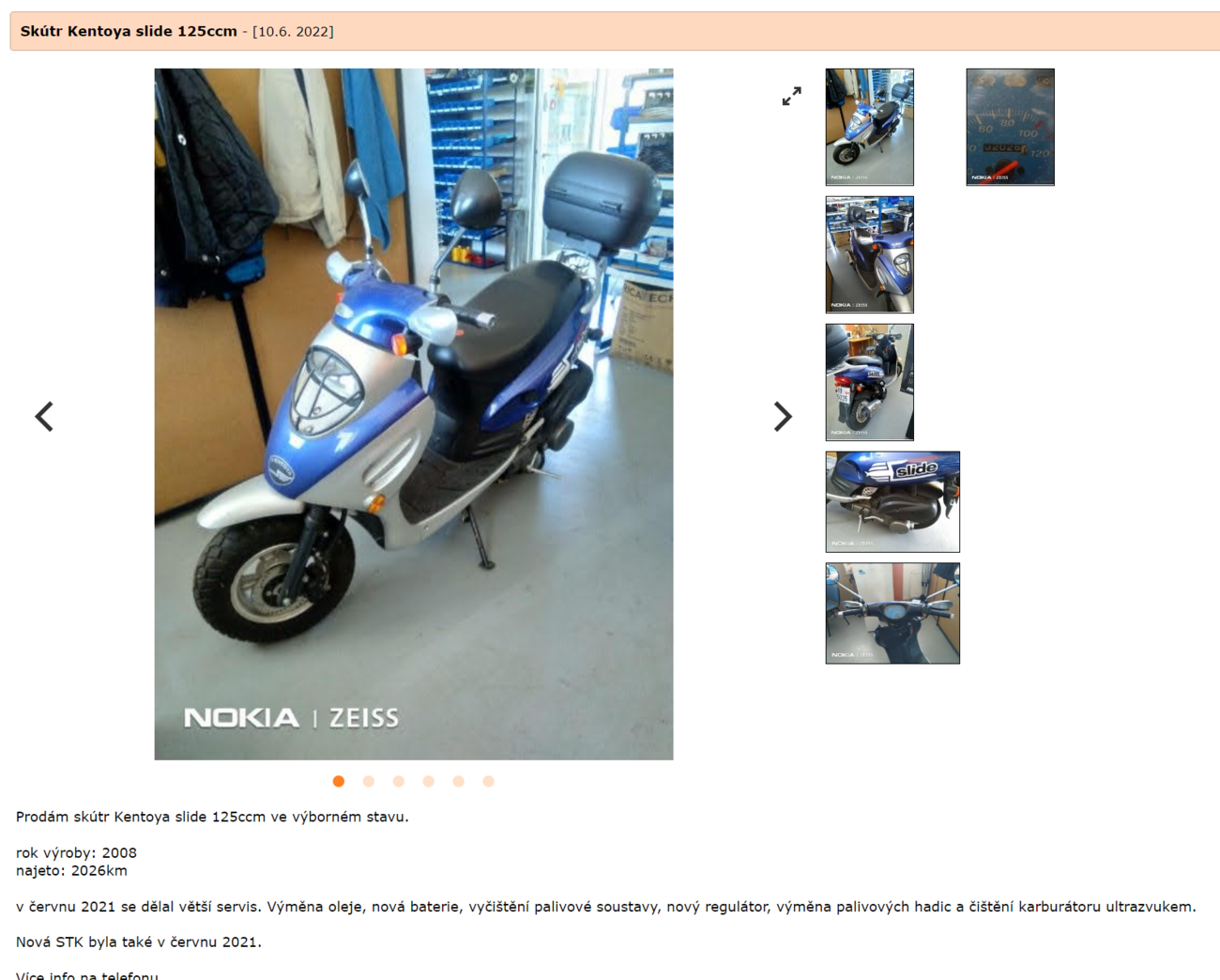Viewport: 1220px width, 980px height.
Task: Select the first carousel dot
Action: [x=339, y=781]
